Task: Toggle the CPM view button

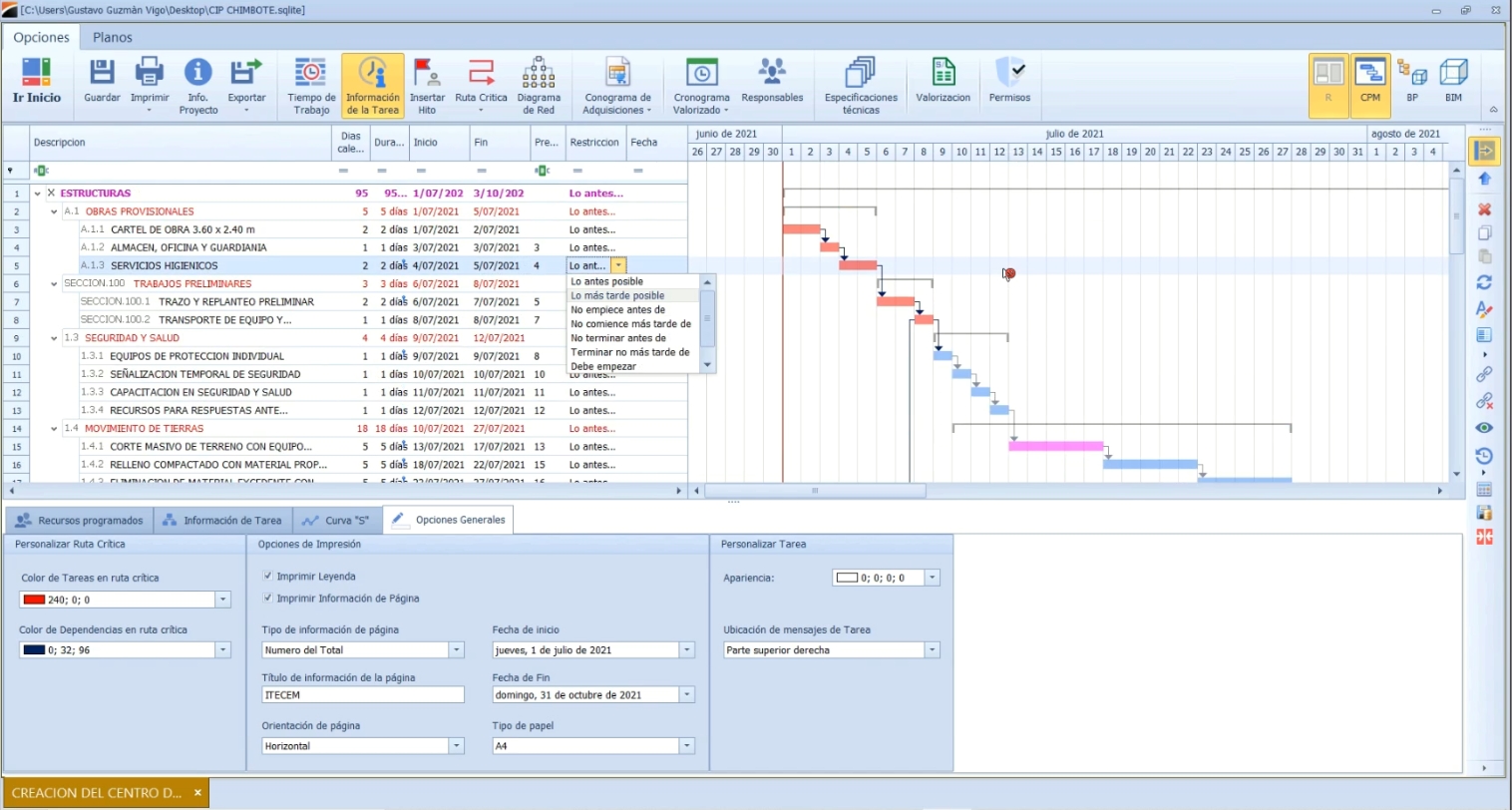Action: point(1370,79)
